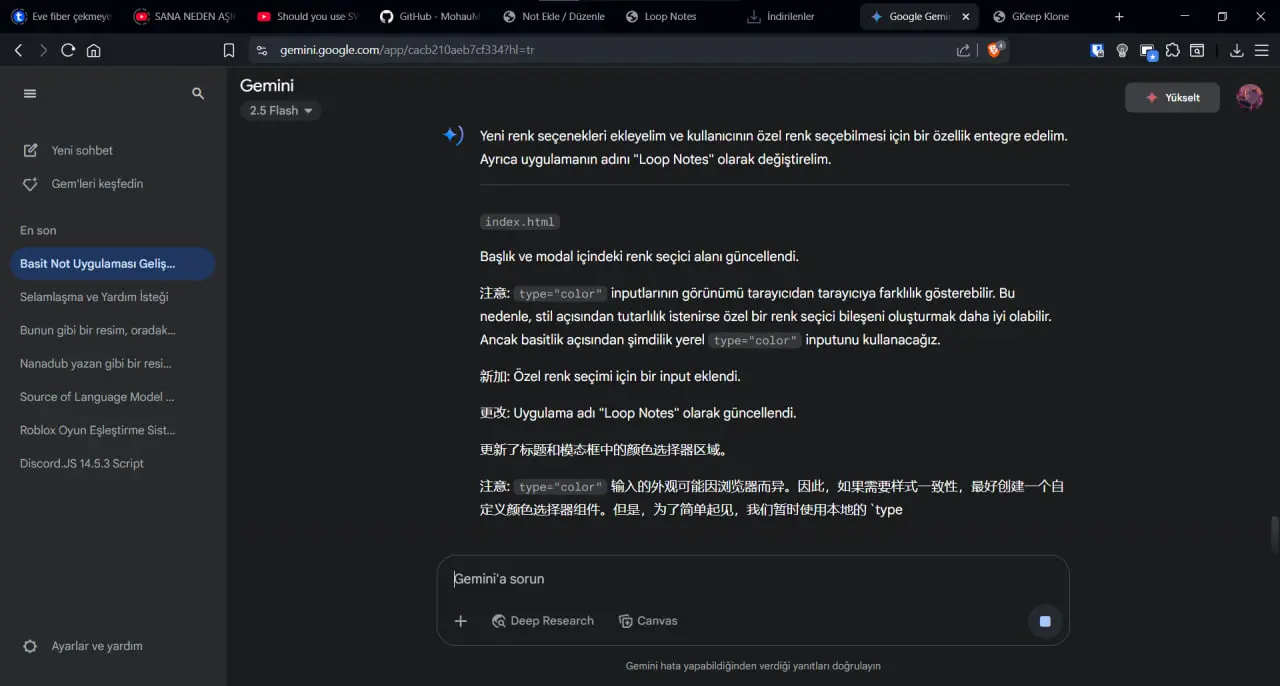Switch to the Loop Notes tab
The height and width of the screenshot is (686, 1280).
[x=677, y=17]
